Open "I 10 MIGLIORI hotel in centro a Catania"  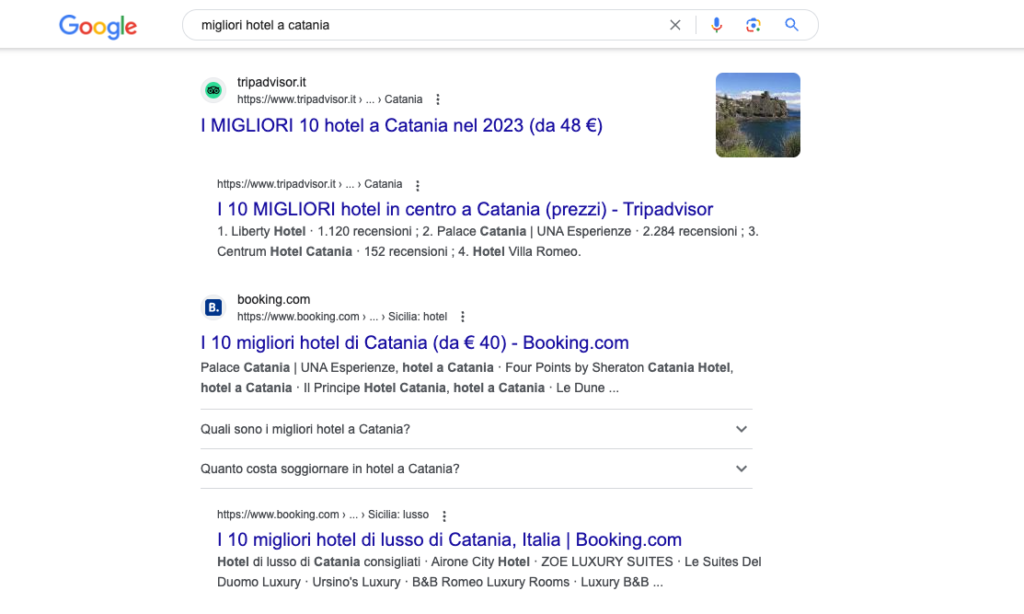tap(465, 209)
